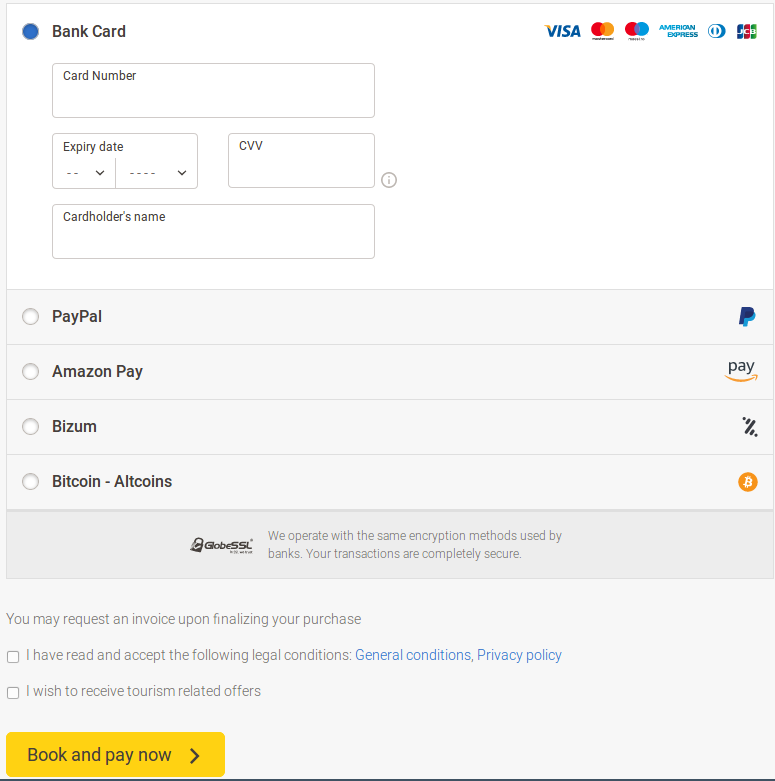Click the CVV info icon
The width and height of the screenshot is (775, 781).
[x=389, y=180]
